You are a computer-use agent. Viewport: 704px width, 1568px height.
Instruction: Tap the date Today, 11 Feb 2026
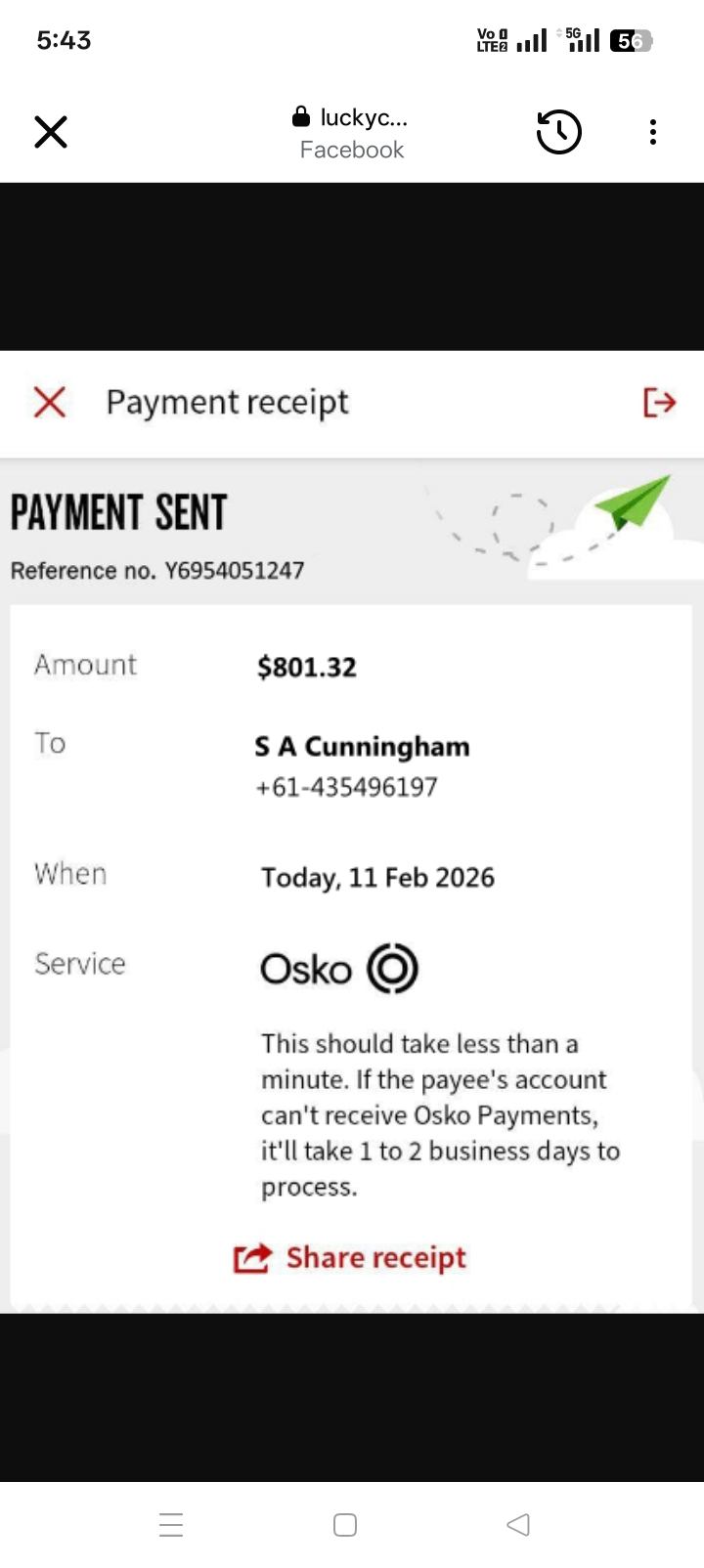(x=377, y=878)
